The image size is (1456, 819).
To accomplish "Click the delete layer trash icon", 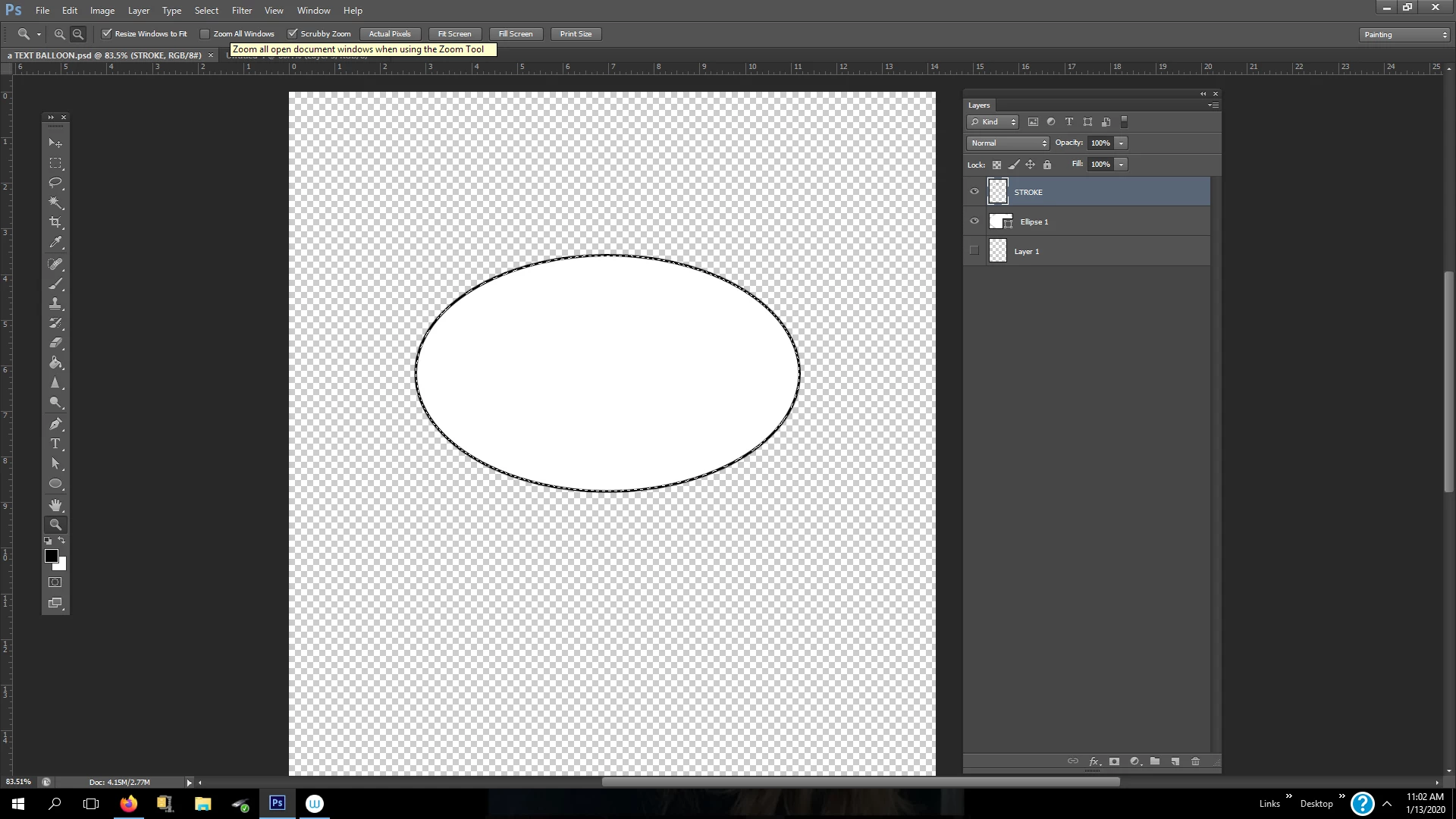I will click(1195, 761).
